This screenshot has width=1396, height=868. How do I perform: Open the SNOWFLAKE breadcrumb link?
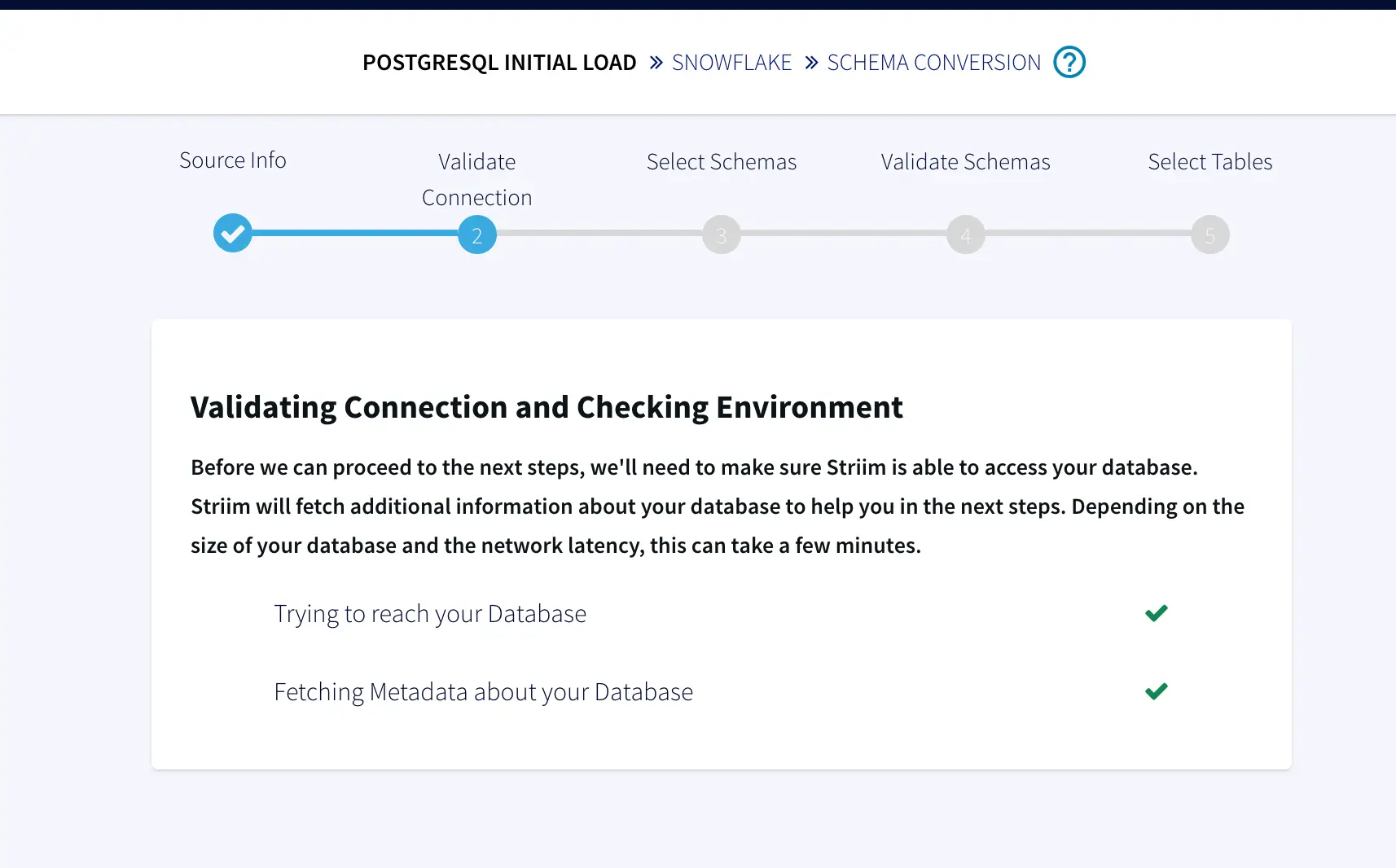(x=731, y=63)
